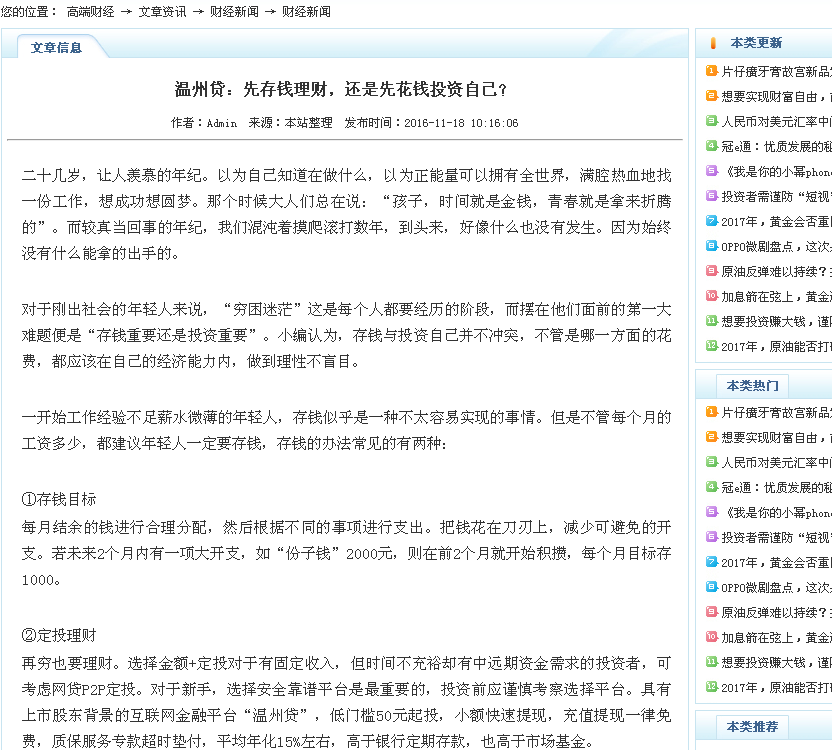This screenshot has width=832, height=750.
Task: Open 加息箭在弦上 article in 本类热门
Action: (776, 637)
